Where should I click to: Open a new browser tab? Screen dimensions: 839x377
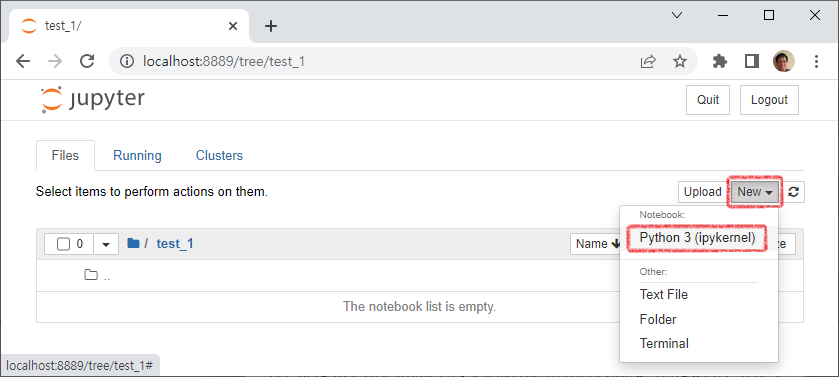tap(271, 26)
